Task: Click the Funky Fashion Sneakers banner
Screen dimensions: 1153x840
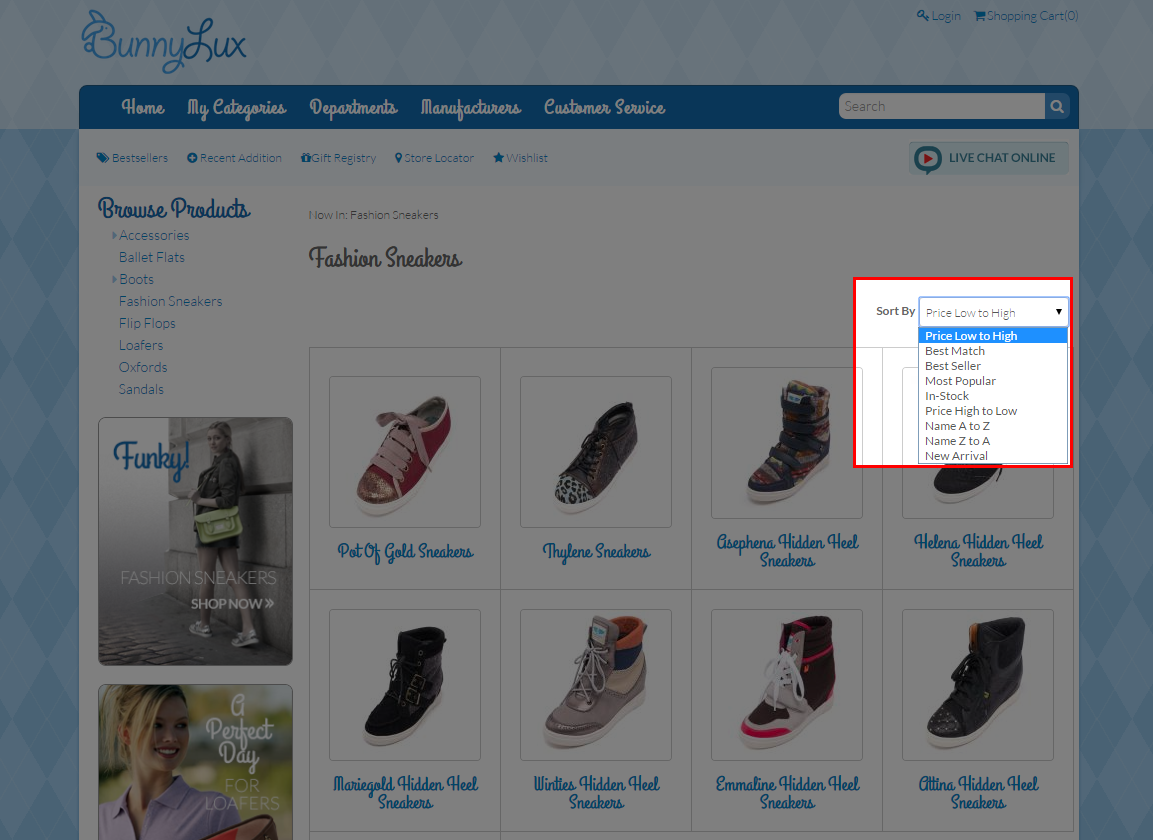Action: pyautogui.click(x=196, y=541)
